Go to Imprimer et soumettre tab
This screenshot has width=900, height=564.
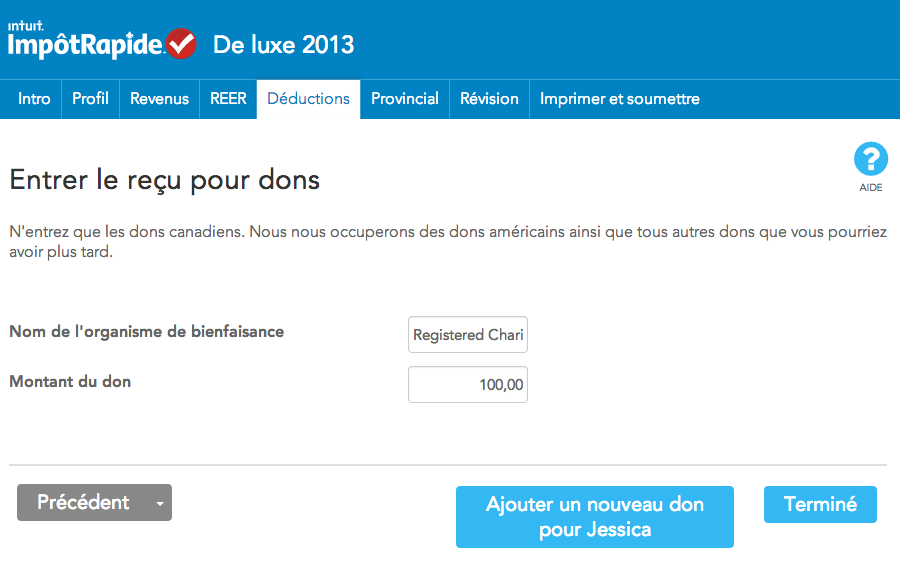(x=619, y=99)
